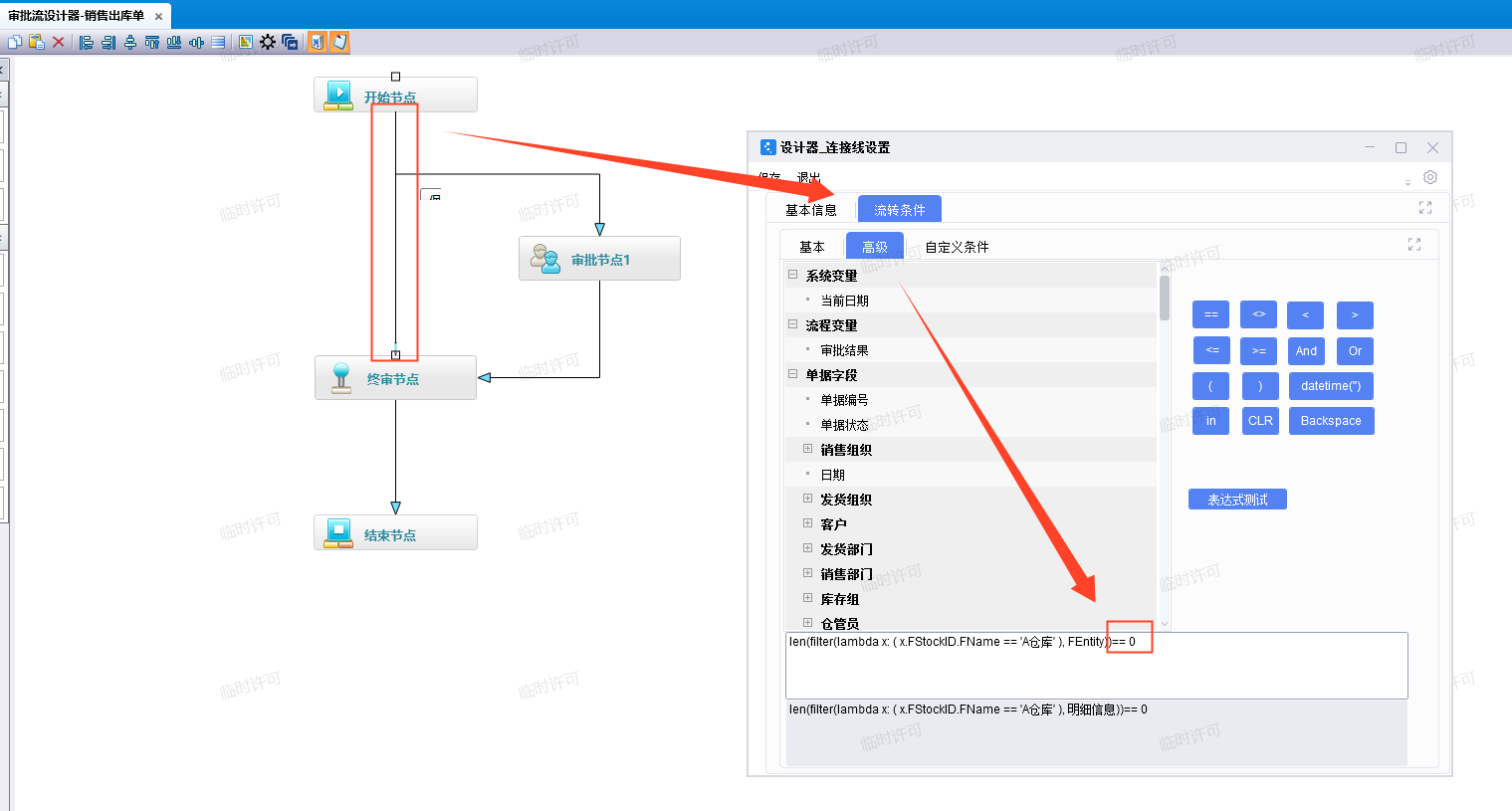Click the paste icon in the designer toolbar
Image resolution: width=1512 pixels, height=811 pixels.
coord(37,42)
